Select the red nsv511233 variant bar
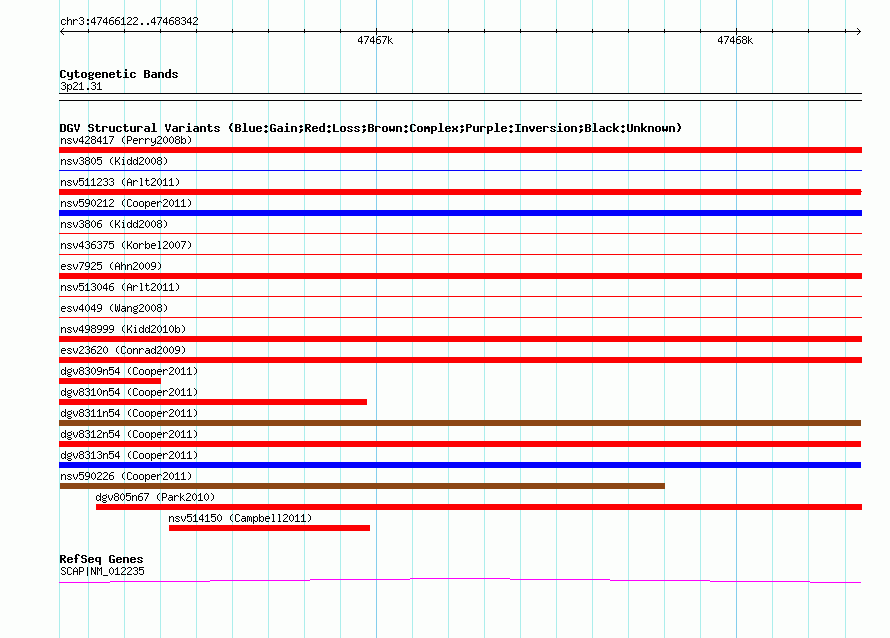Viewport: 890px width, 638px height. (460, 192)
